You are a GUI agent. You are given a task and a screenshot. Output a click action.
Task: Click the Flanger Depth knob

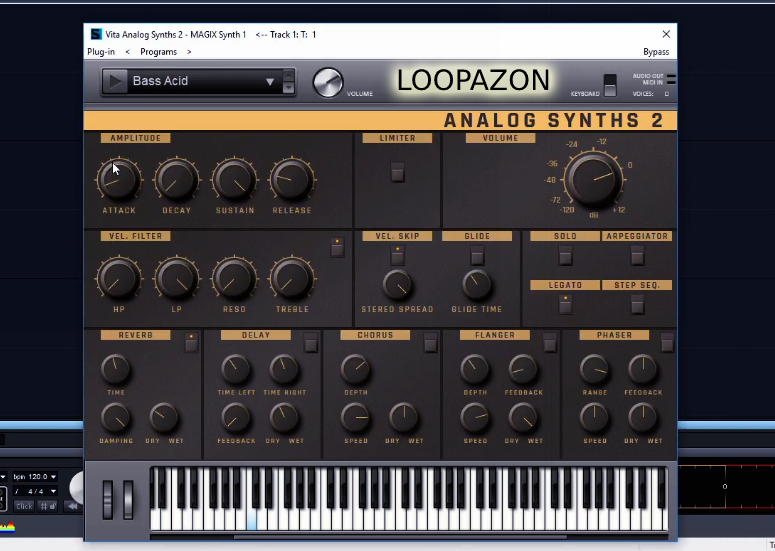click(475, 370)
